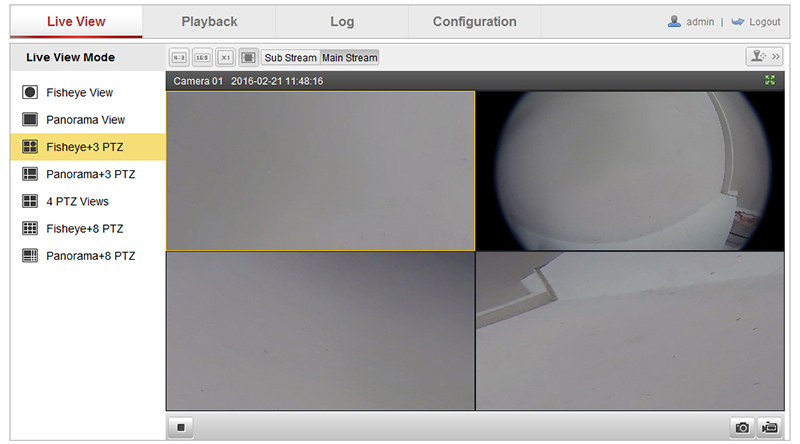The image size is (800, 444).
Task: Select the X1 original size button
Action: click(x=226, y=58)
